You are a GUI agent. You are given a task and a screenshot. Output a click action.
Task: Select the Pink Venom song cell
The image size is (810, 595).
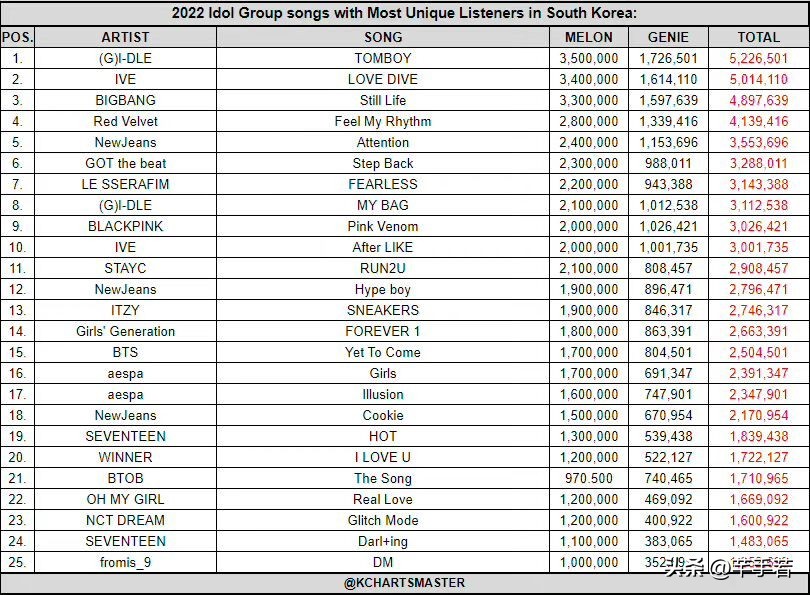pyautogui.click(x=383, y=226)
